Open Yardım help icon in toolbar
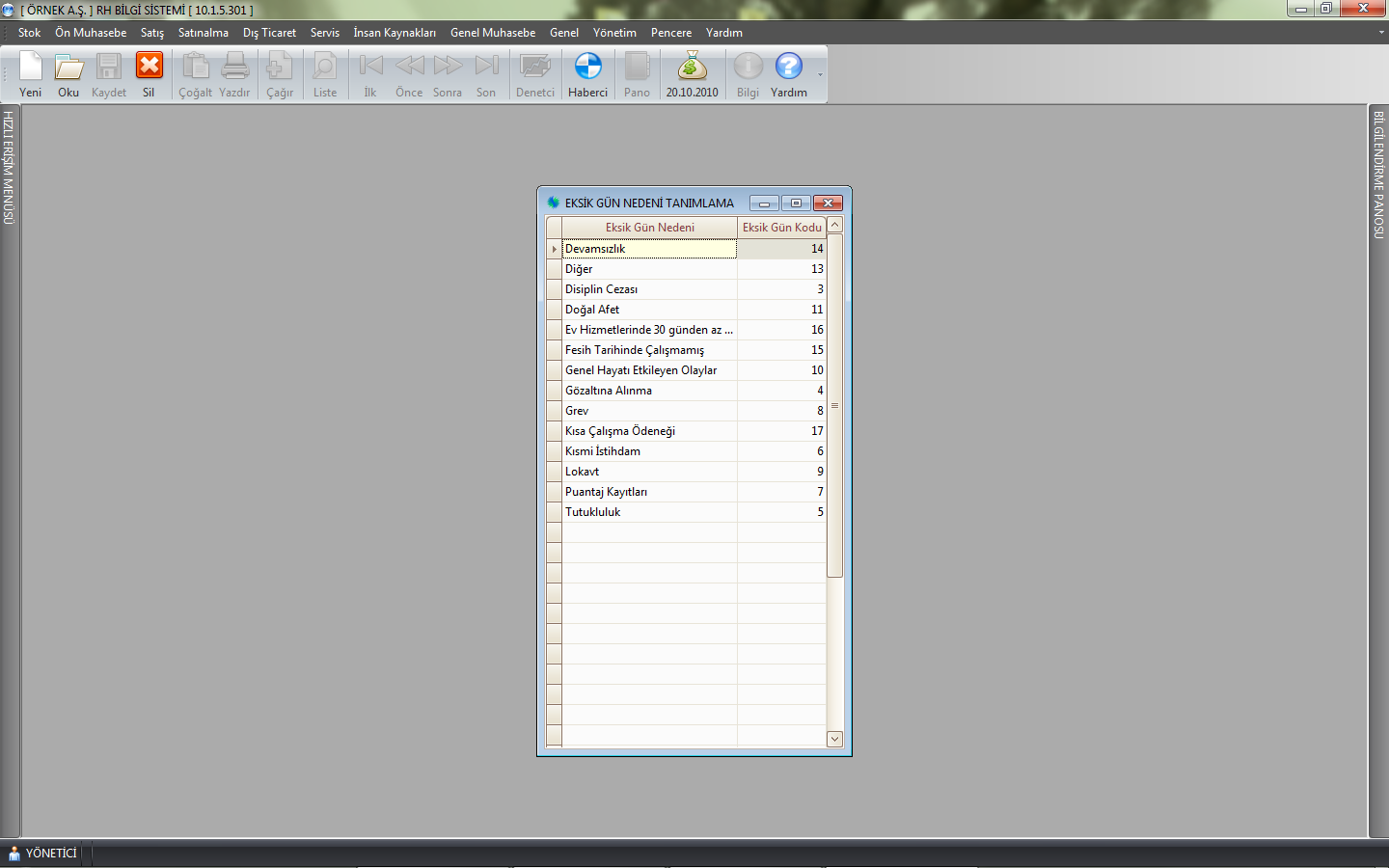This screenshot has width=1389, height=868. tap(788, 74)
